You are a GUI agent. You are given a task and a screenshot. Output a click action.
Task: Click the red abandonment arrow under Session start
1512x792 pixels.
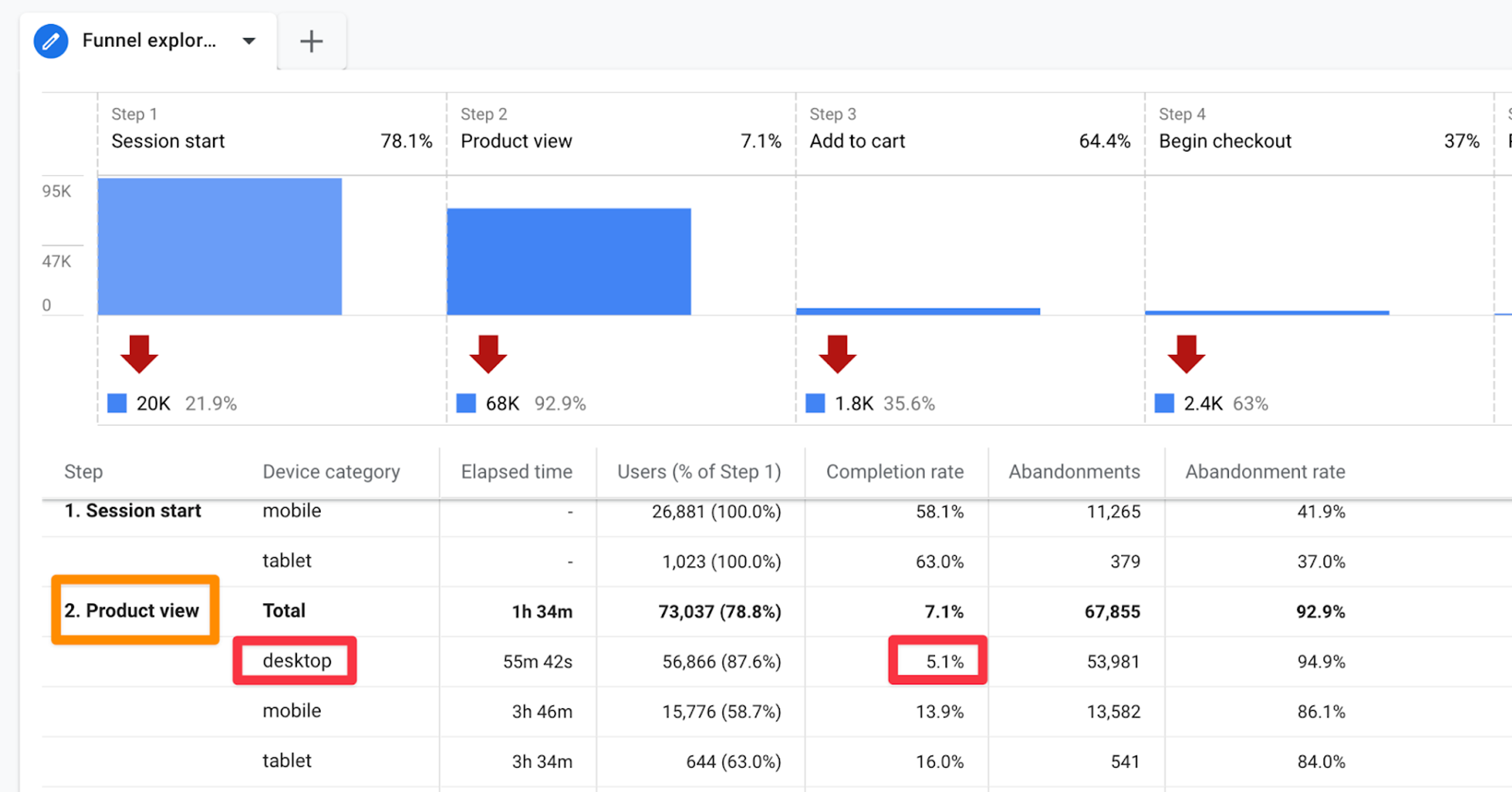coord(139,354)
